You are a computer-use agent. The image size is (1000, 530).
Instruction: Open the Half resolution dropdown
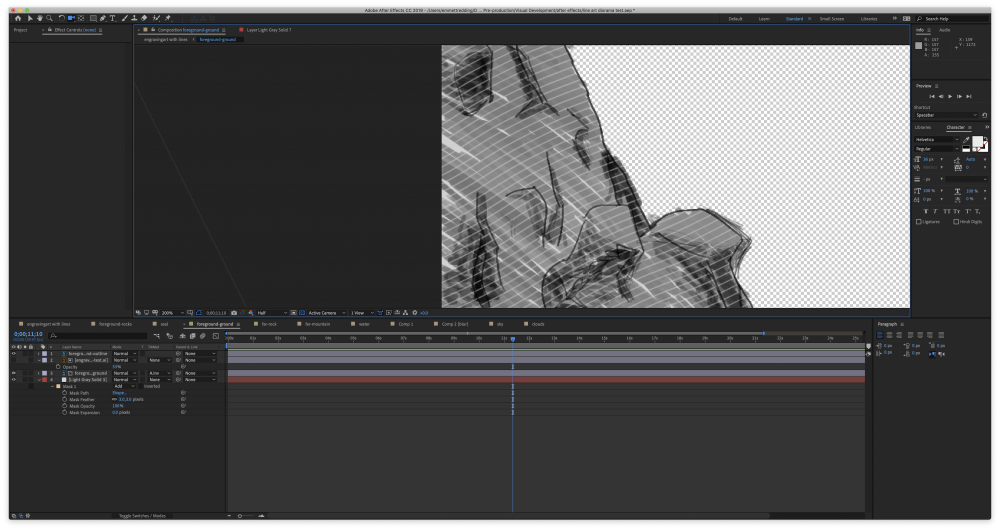coord(272,313)
